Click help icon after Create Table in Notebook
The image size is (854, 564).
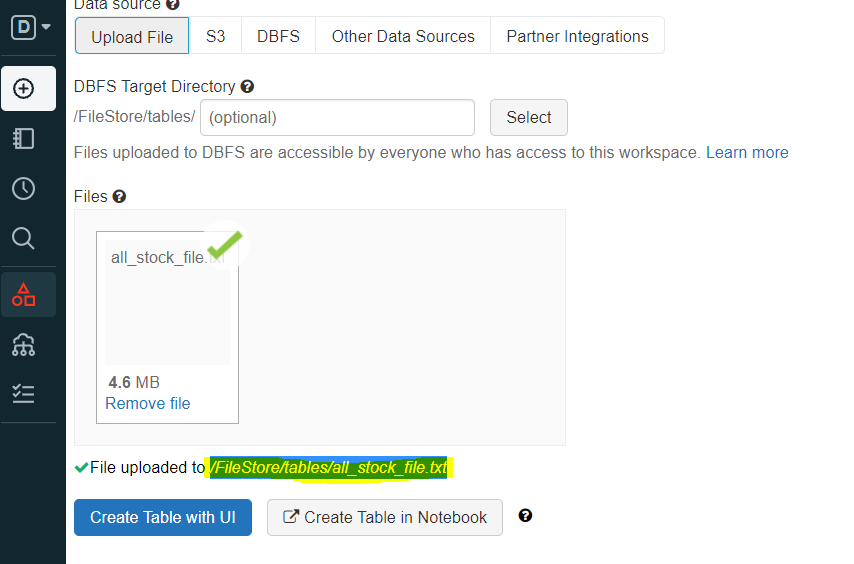click(525, 516)
